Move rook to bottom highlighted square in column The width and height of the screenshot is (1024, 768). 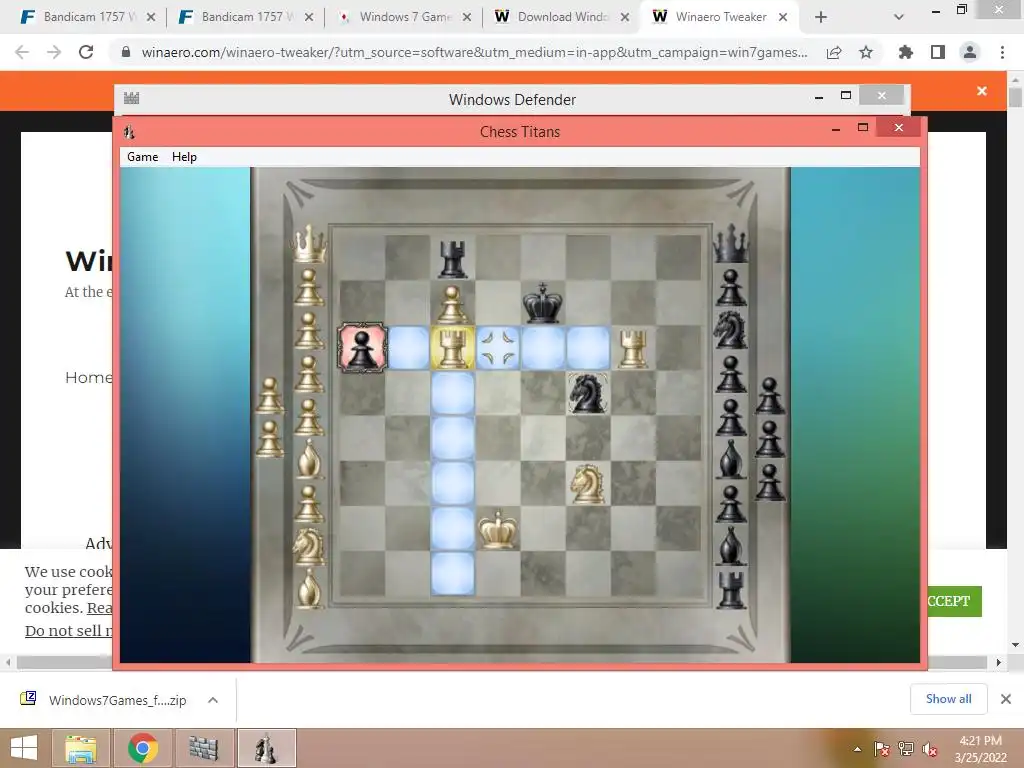coord(453,573)
